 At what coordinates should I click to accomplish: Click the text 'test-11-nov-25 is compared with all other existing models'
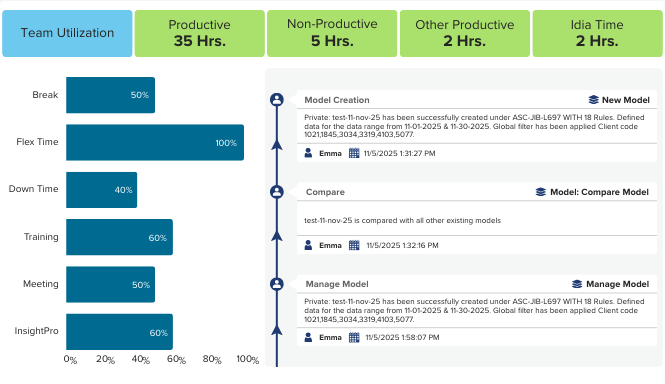coord(402,221)
